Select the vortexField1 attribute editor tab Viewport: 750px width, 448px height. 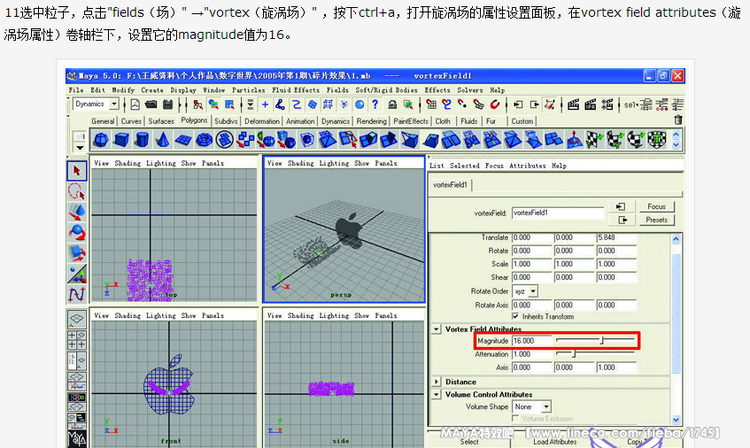tap(450, 185)
